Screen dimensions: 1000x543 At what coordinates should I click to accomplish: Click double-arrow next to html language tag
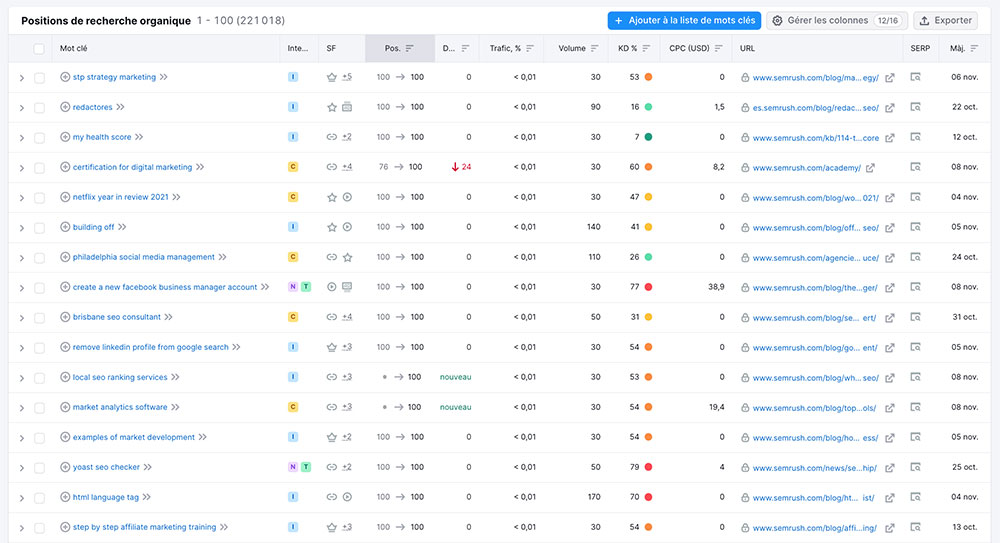(x=147, y=497)
